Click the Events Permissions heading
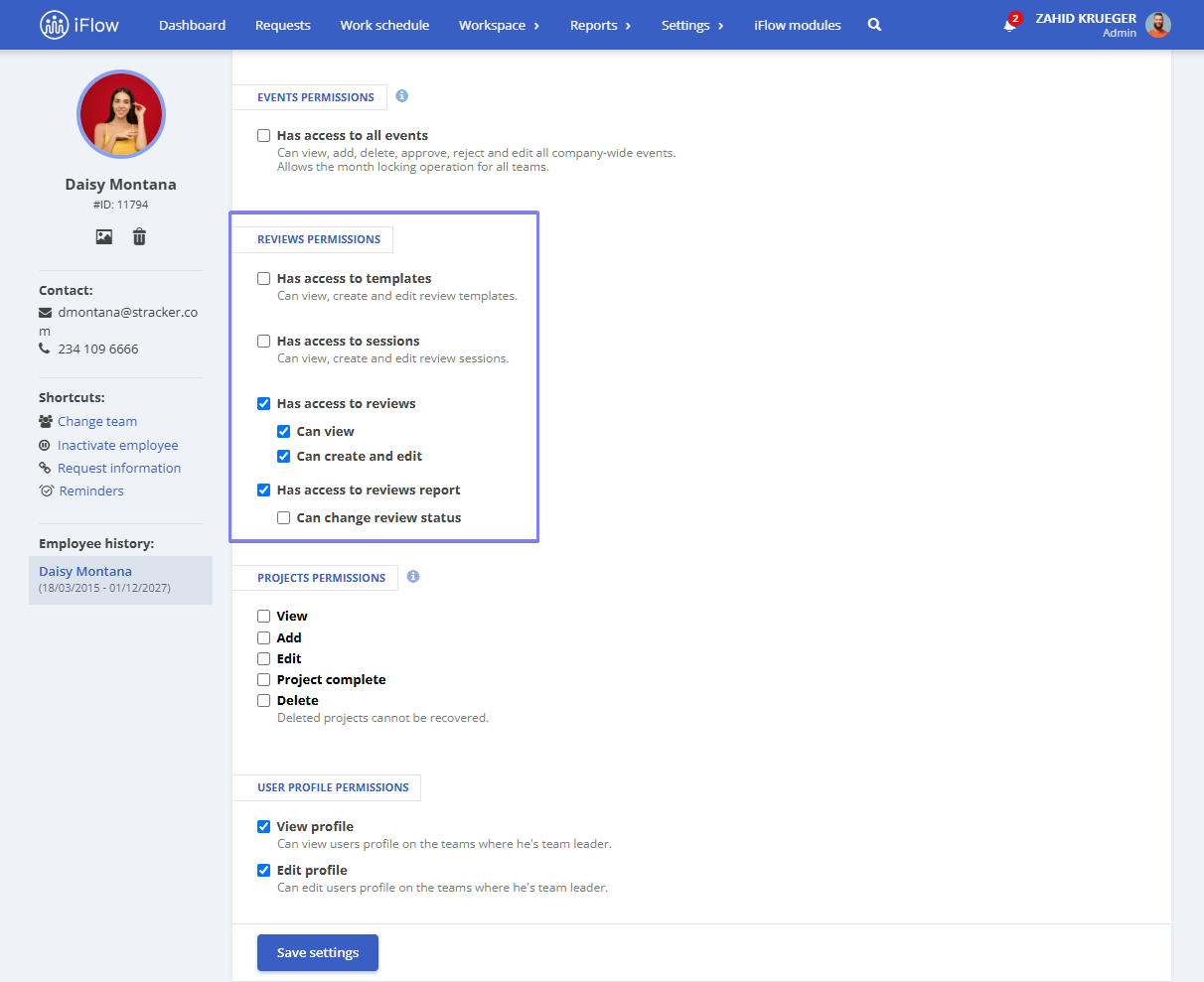The image size is (1204, 982). coord(316,97)
